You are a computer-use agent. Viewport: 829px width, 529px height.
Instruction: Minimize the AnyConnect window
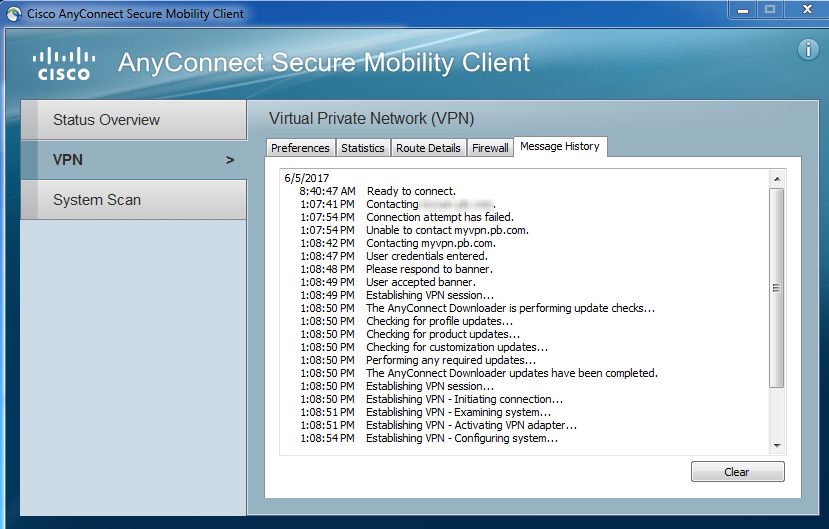(743, 10)
